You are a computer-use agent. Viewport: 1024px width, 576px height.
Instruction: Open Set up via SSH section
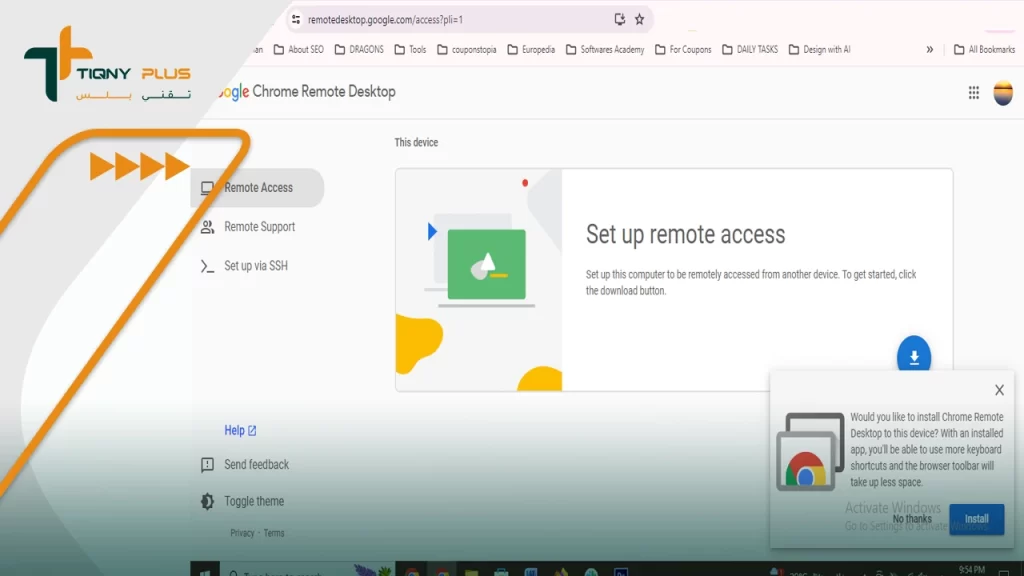(x=257, y=266)
